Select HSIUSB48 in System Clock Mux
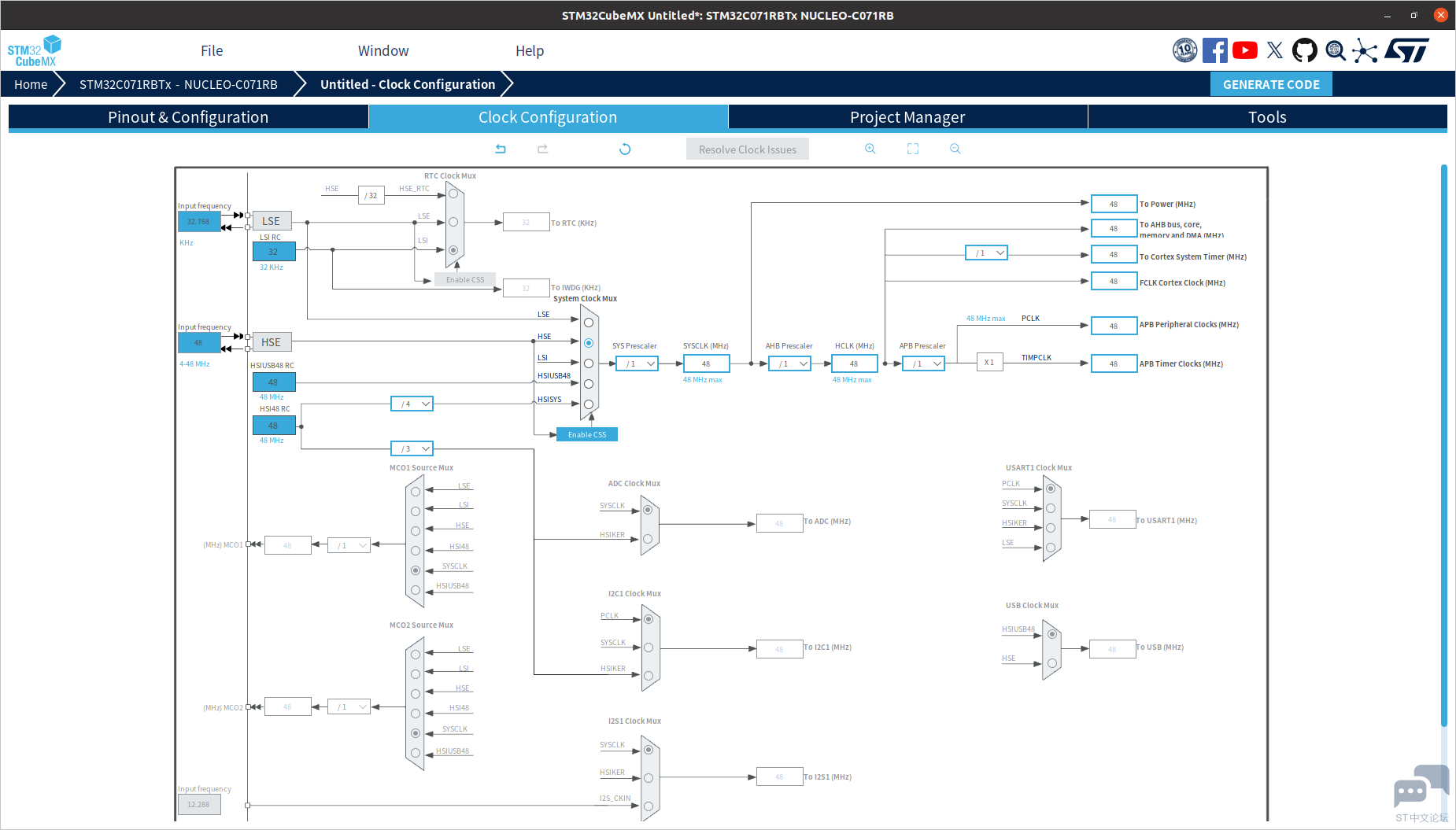 (x=589, y=384)
